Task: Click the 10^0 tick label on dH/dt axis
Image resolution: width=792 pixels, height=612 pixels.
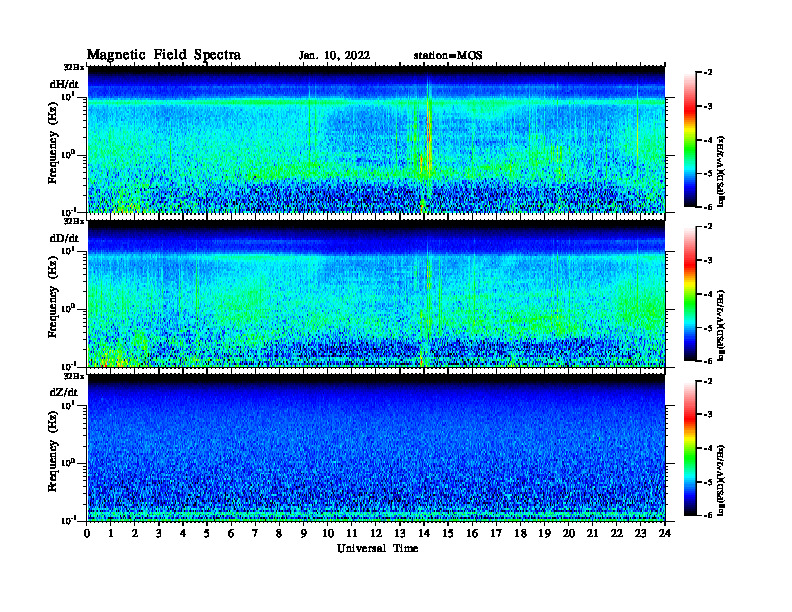Action: tap(68, 155)
